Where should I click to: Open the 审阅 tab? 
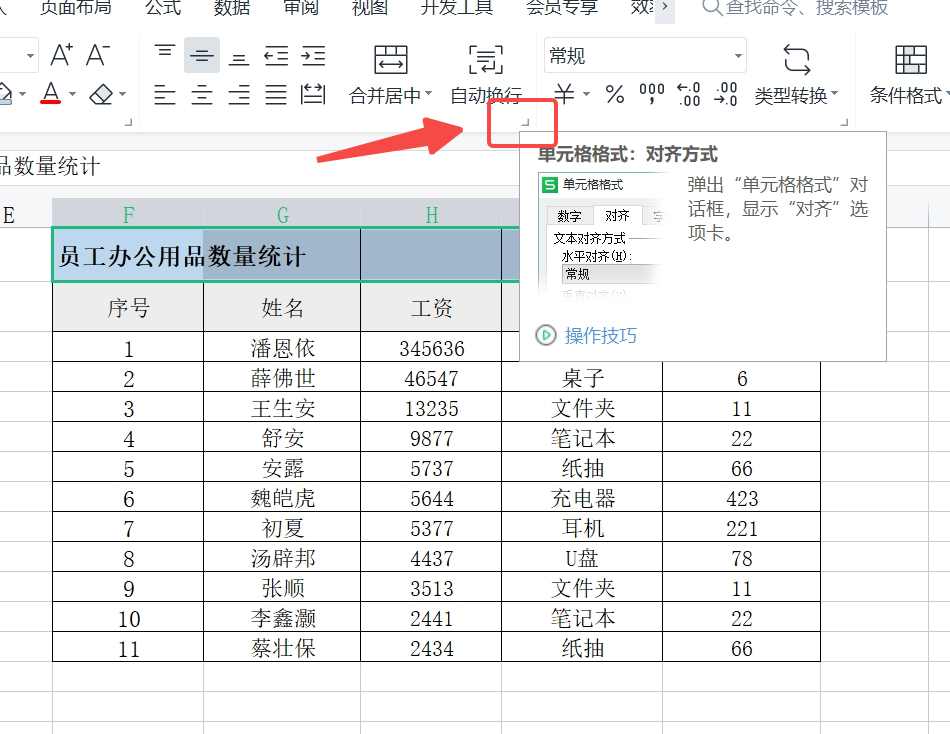pos(301,8)
